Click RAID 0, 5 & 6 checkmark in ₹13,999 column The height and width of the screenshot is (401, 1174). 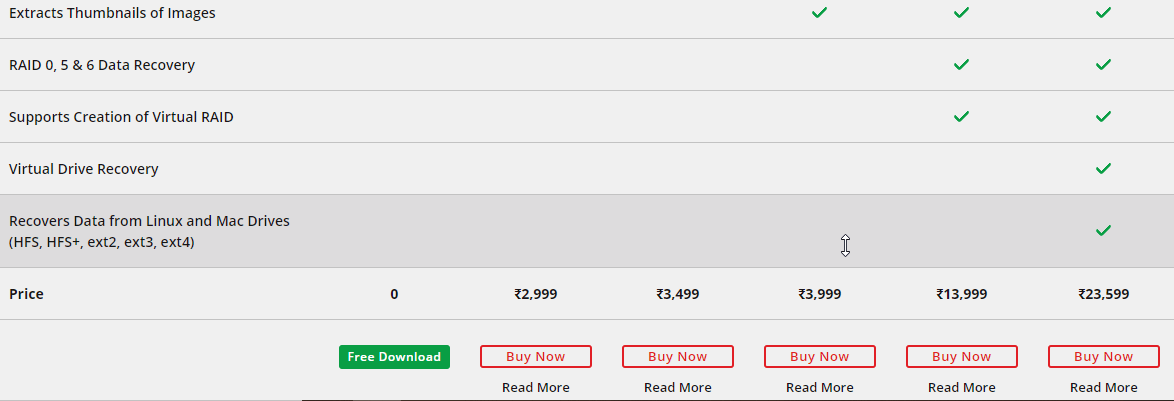click(961, 64)
